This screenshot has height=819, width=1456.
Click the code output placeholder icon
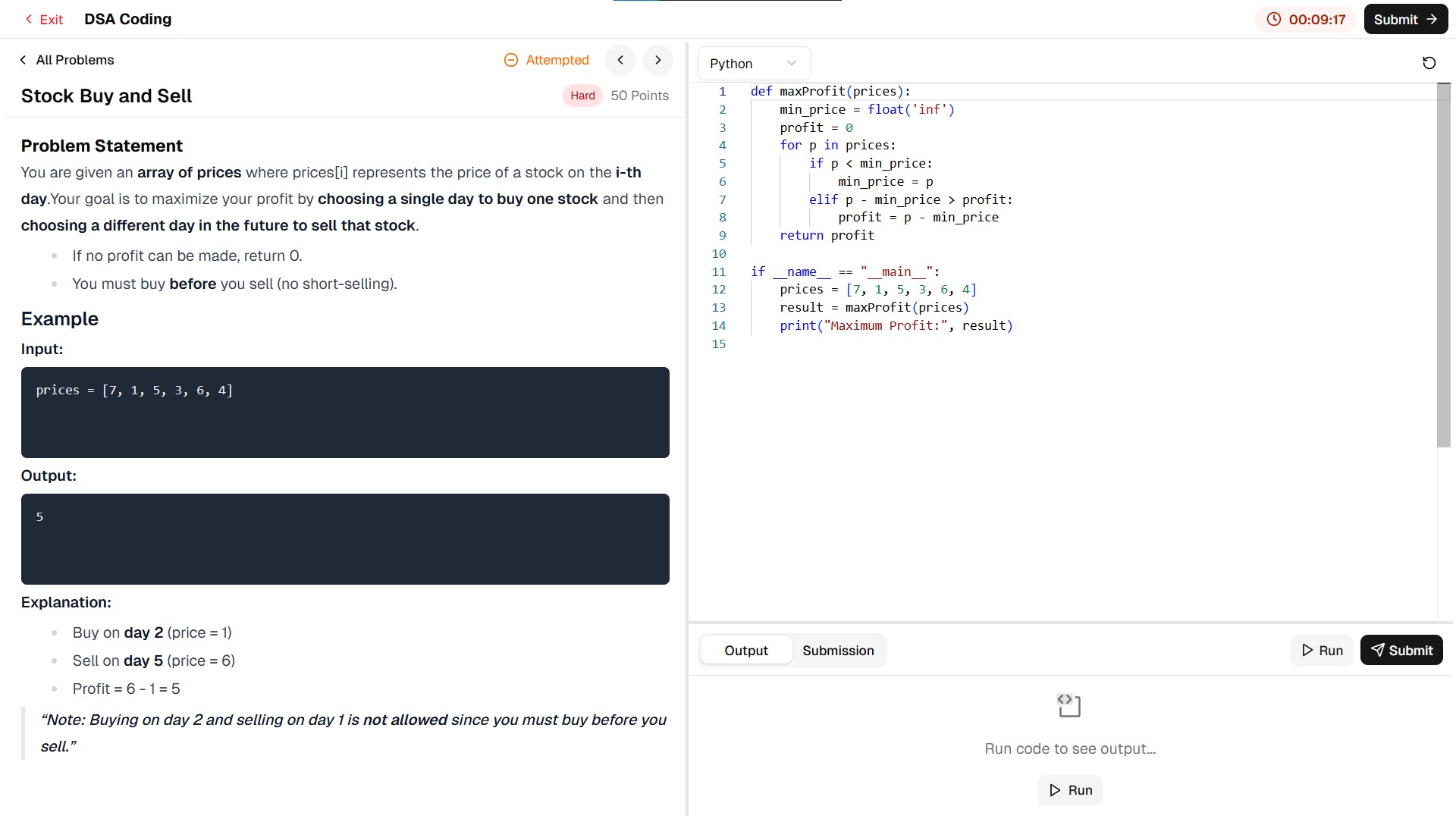(x=1069, y=705)
